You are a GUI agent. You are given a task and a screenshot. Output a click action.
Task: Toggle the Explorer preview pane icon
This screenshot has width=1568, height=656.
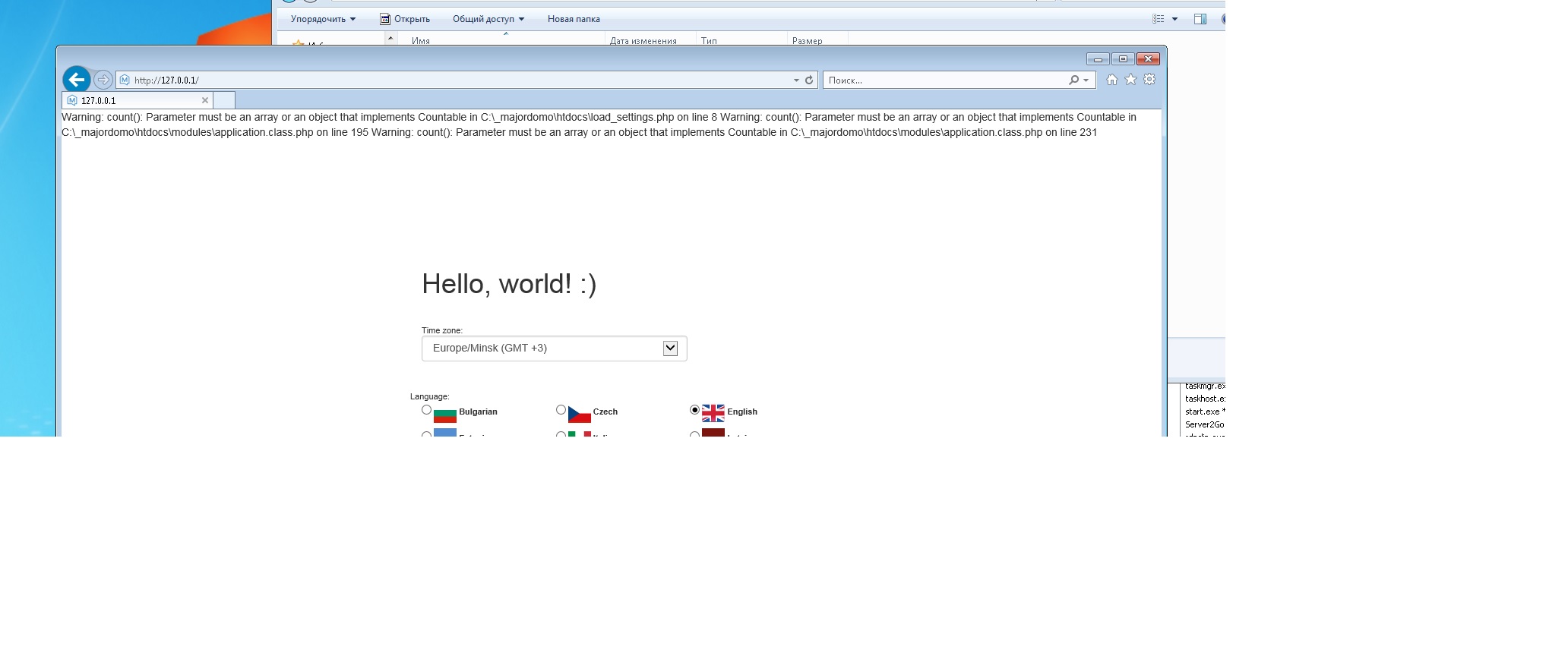pyautogui.click(x=1200, y=19)
